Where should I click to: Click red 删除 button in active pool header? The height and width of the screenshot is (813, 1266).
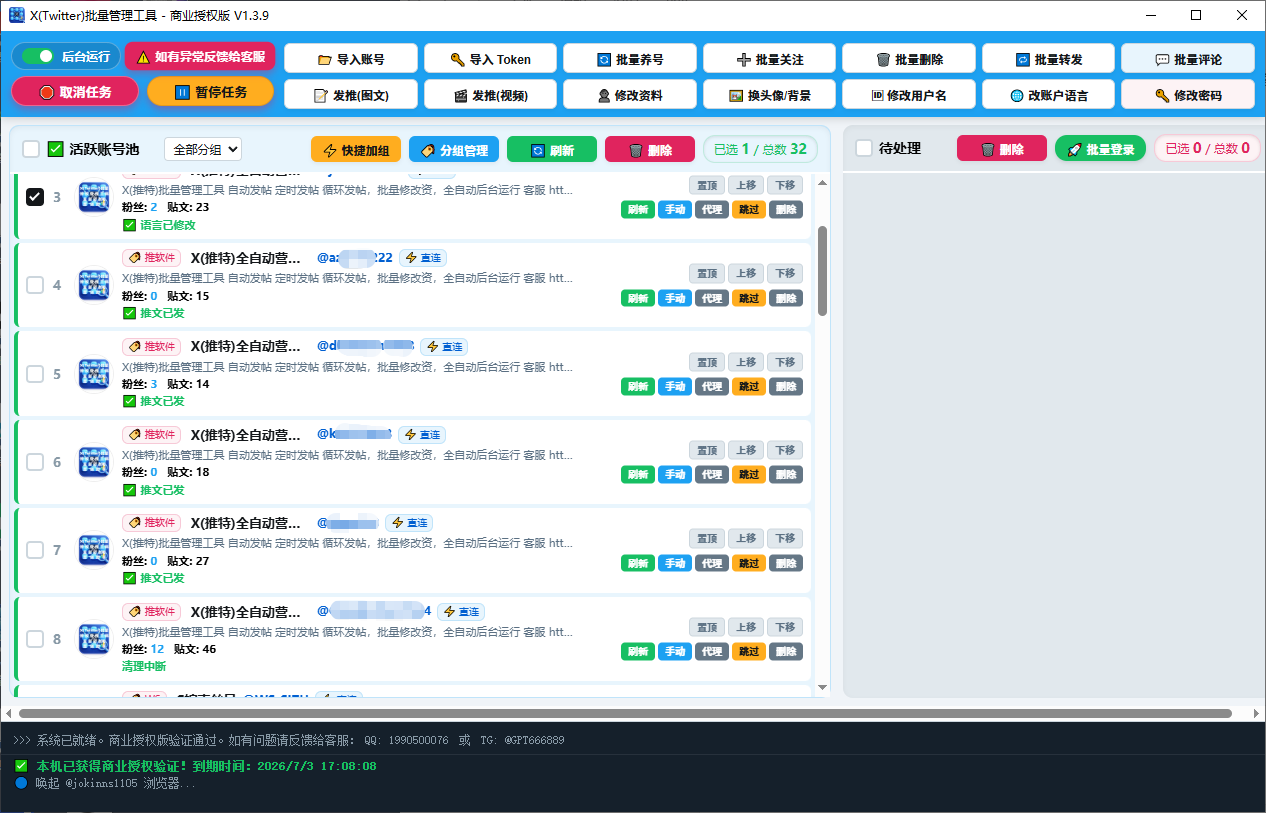point(650,149)
